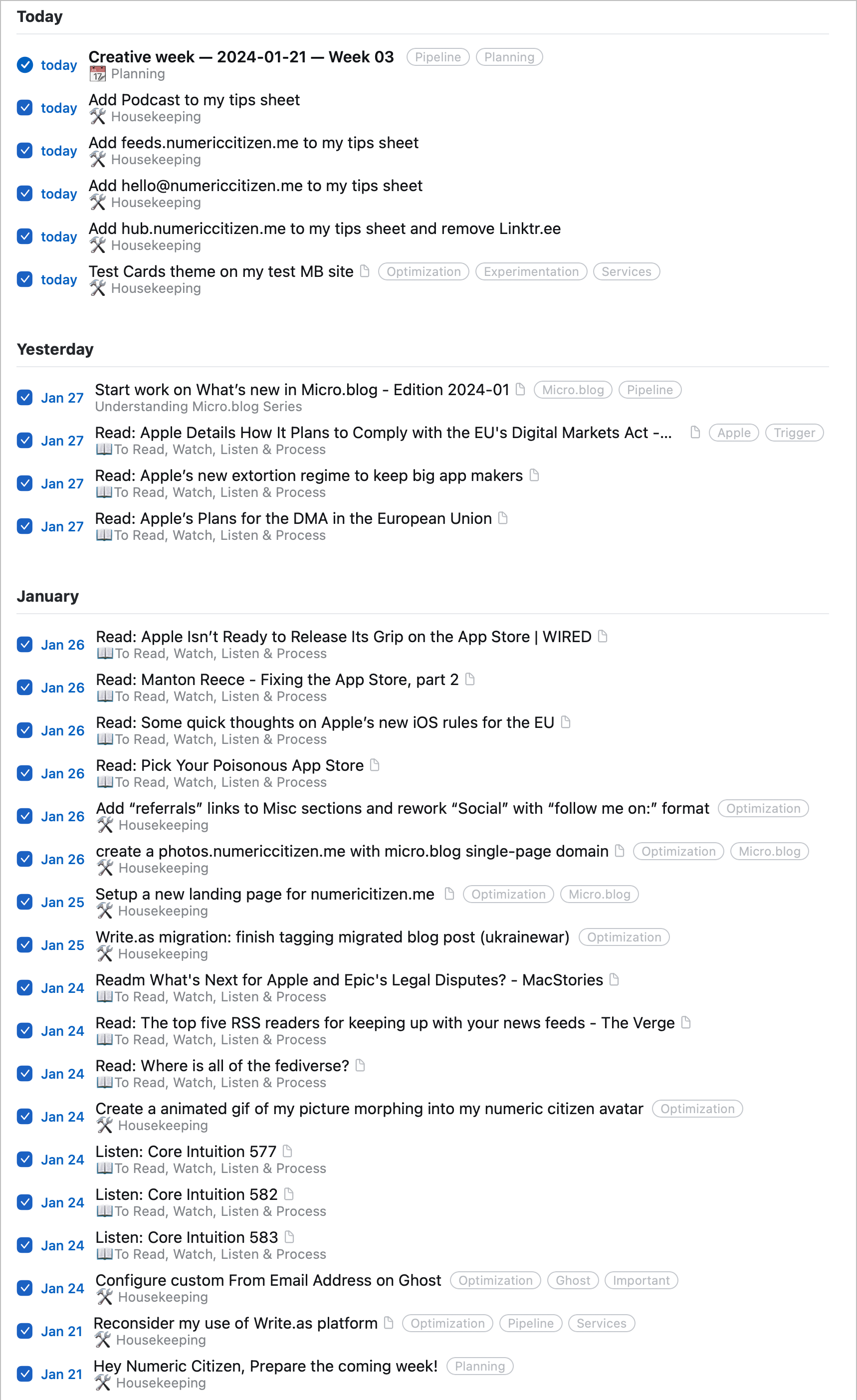Image resolution: width=857 pixels, height=1400 pixels.
Task: Click note icon beside Manton Reece Fixing App Store
Action: pyautogui.click(x=470, y=679)
